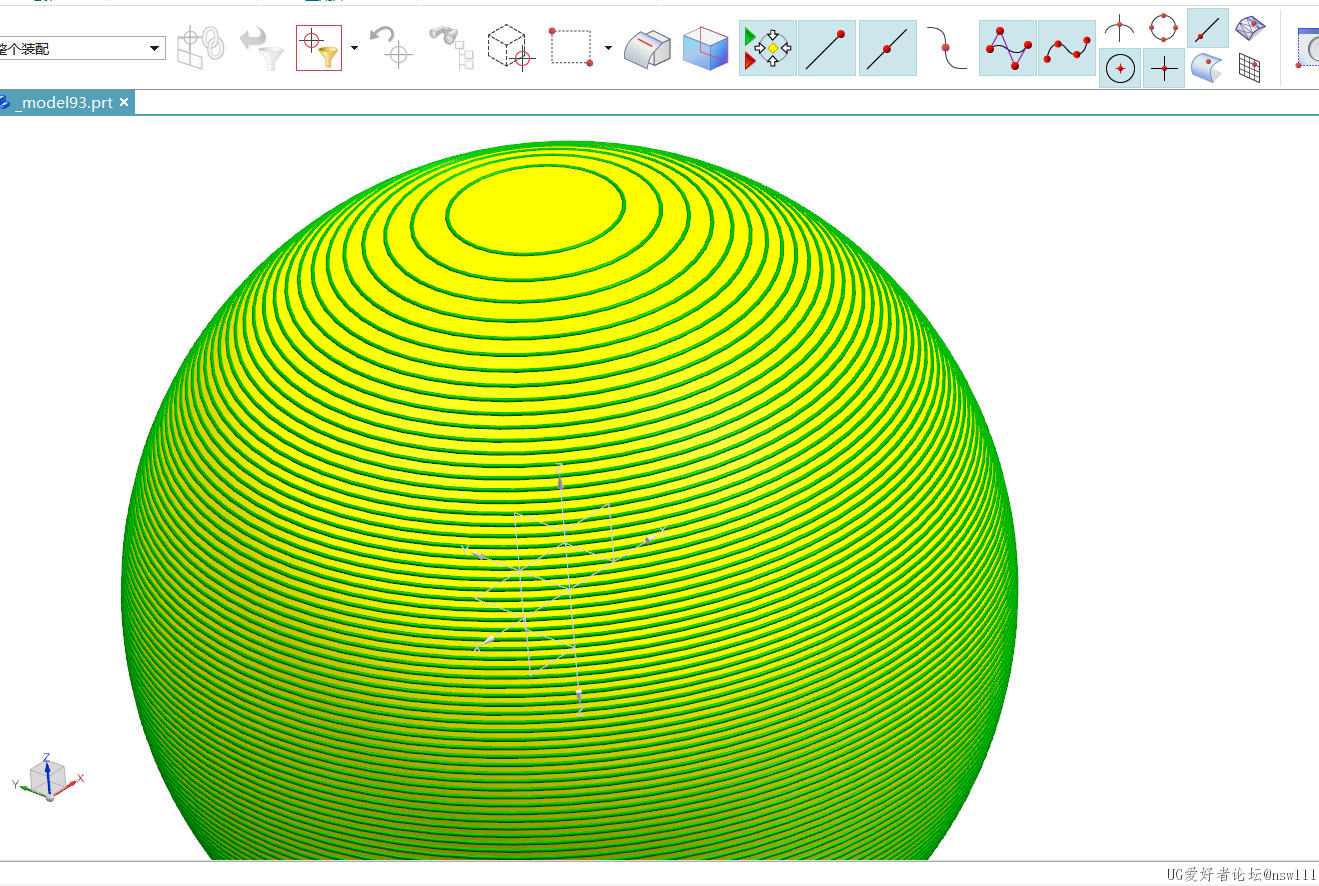
Task: Switch to the _model93.prt tab
Action: click(65, 103)
